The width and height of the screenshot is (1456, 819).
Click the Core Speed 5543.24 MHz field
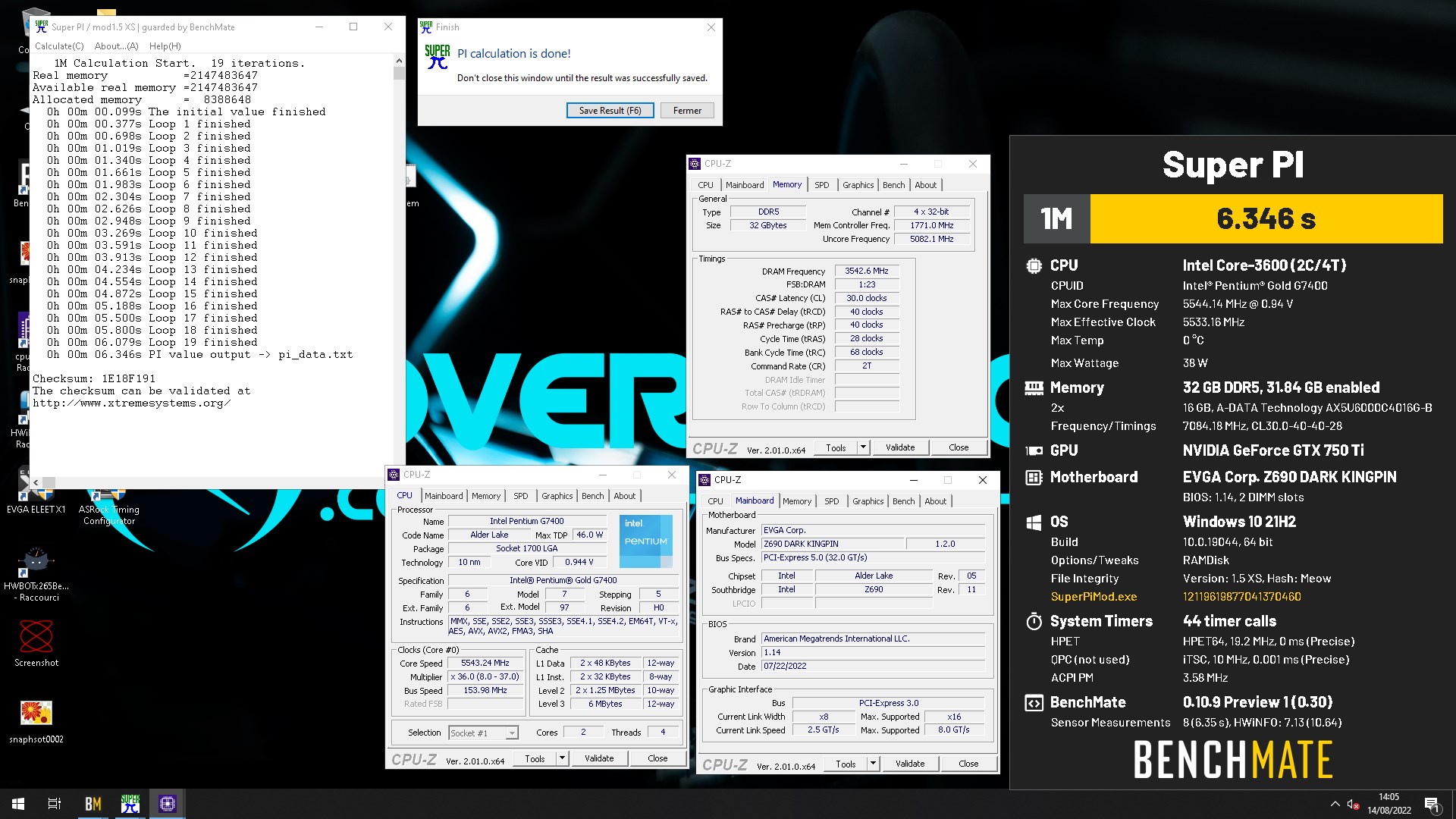485,664
